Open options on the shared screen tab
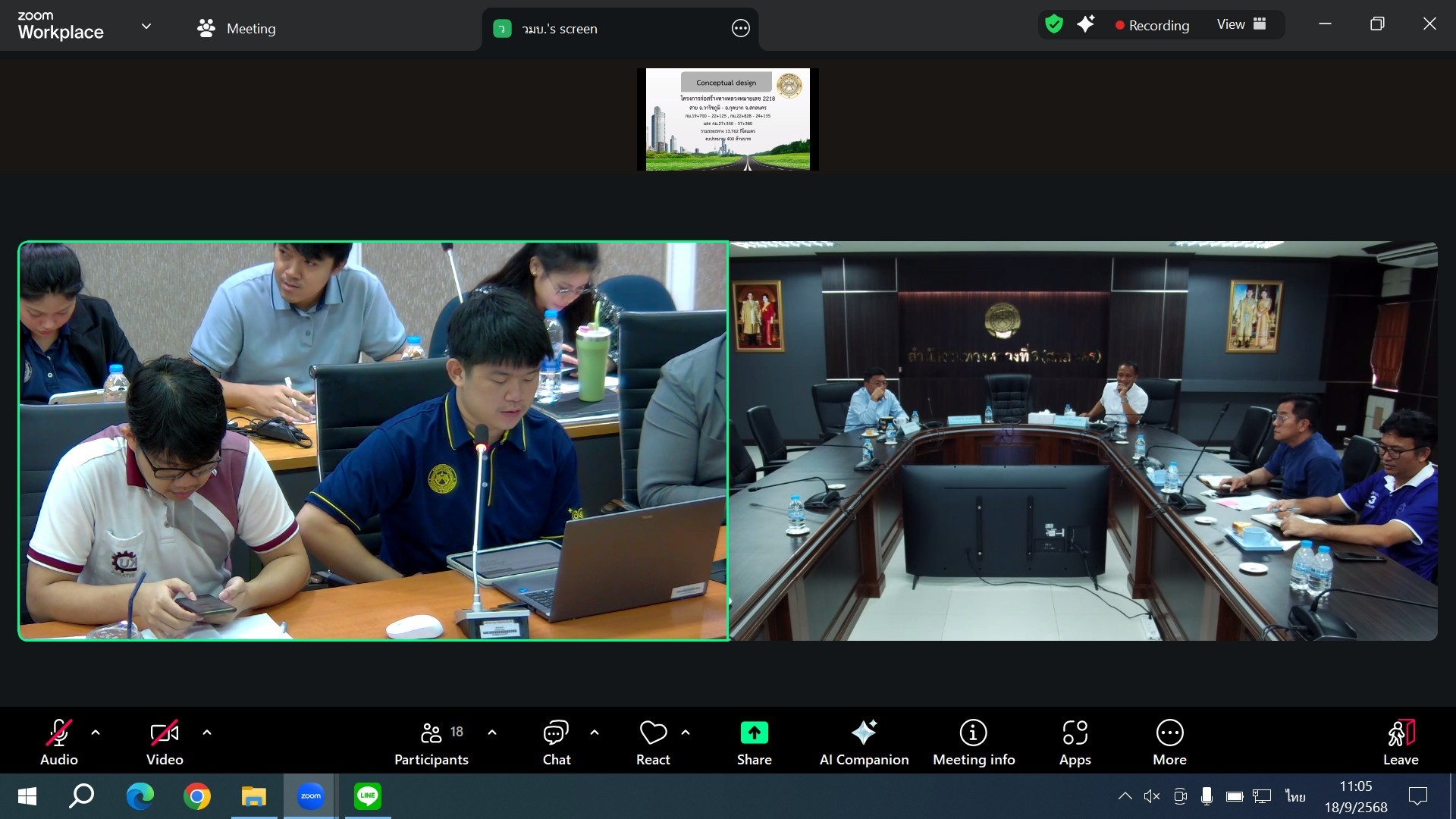The height and width of the screenshot is (819, 1456). click(x=740, y=29)
